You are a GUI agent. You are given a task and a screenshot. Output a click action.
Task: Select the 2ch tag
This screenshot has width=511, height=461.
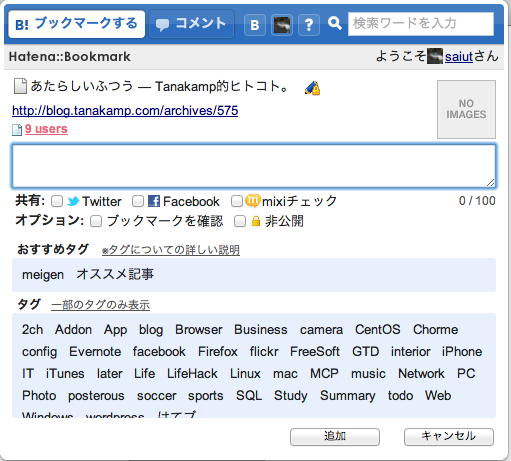[x=32, y=330]
